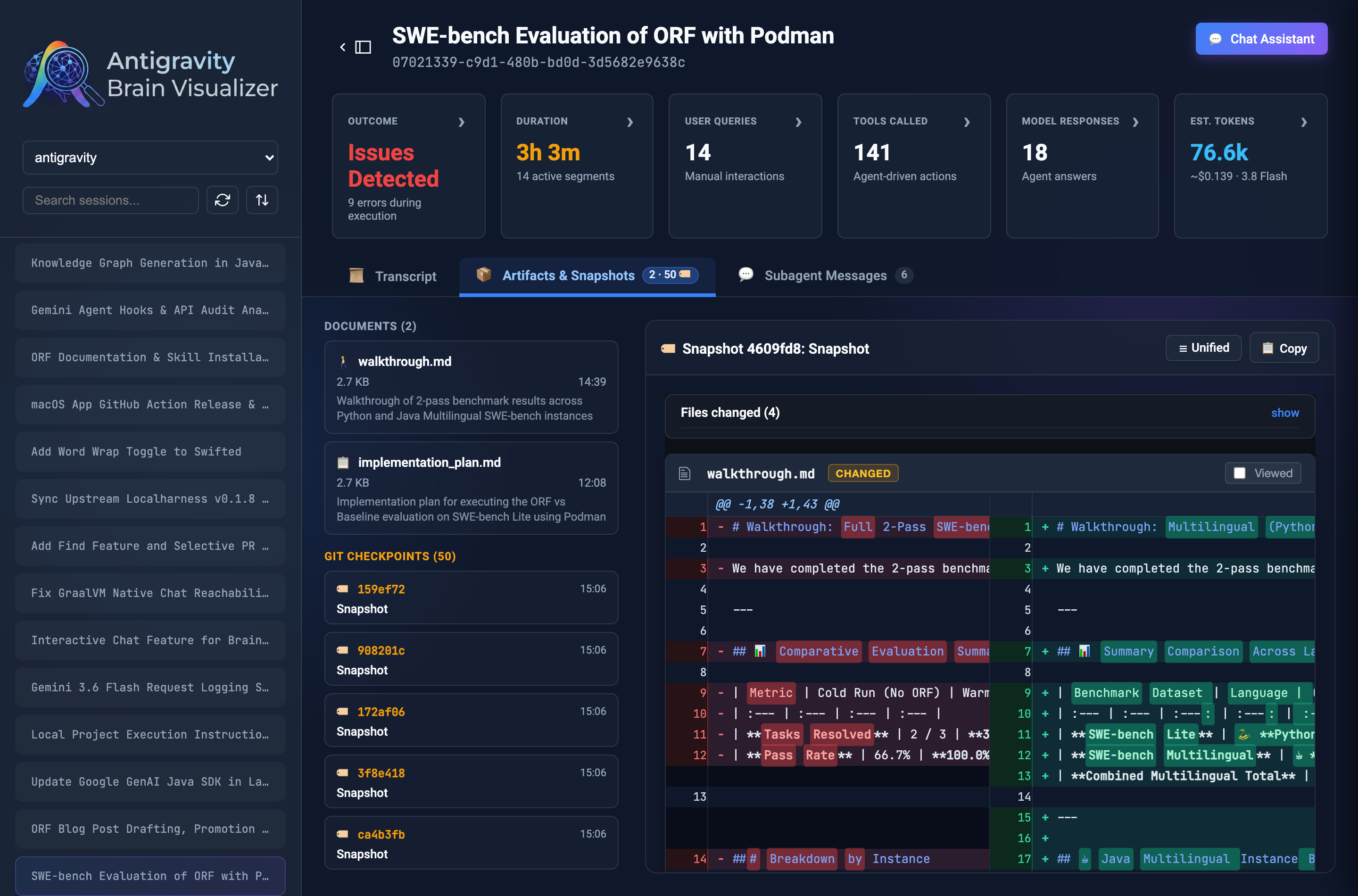The height and width of the screenshot is (896, 1358).
Task: Switch to the Transcript tab
Action: 393,276
